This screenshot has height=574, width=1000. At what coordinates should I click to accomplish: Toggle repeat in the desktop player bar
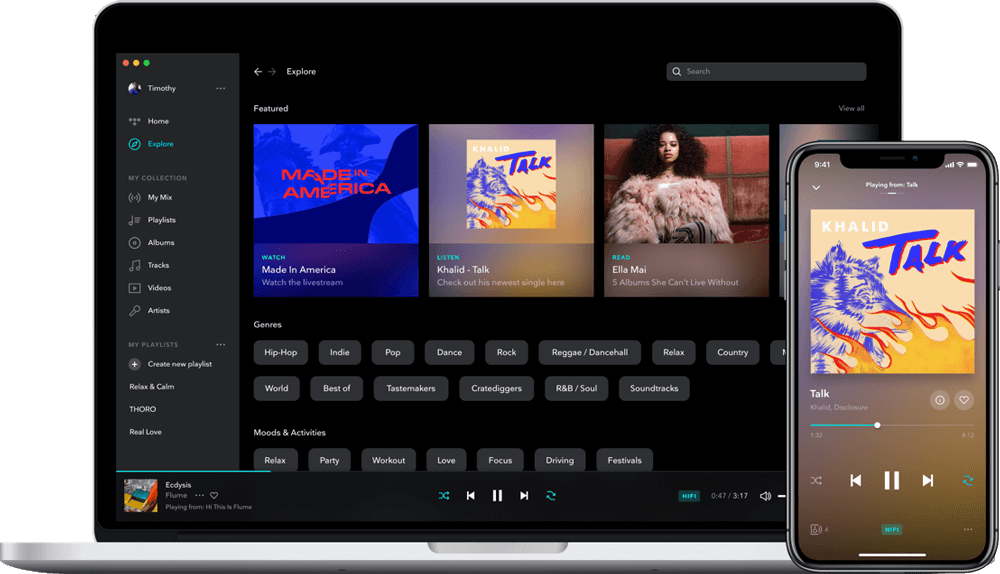coord(551,496)
